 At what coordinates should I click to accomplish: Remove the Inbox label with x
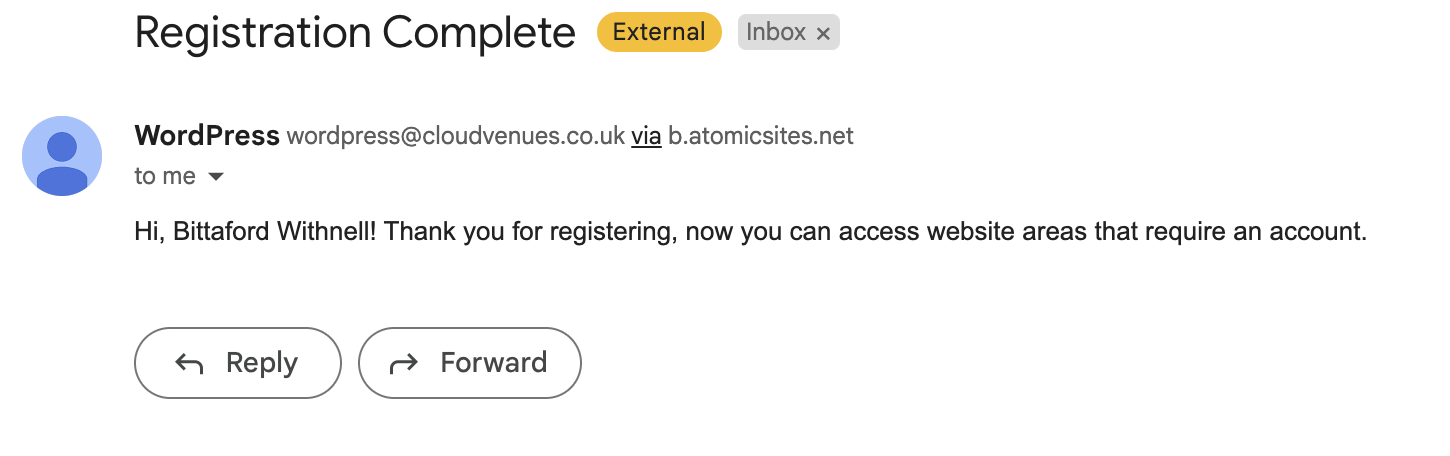coord(823,34)
